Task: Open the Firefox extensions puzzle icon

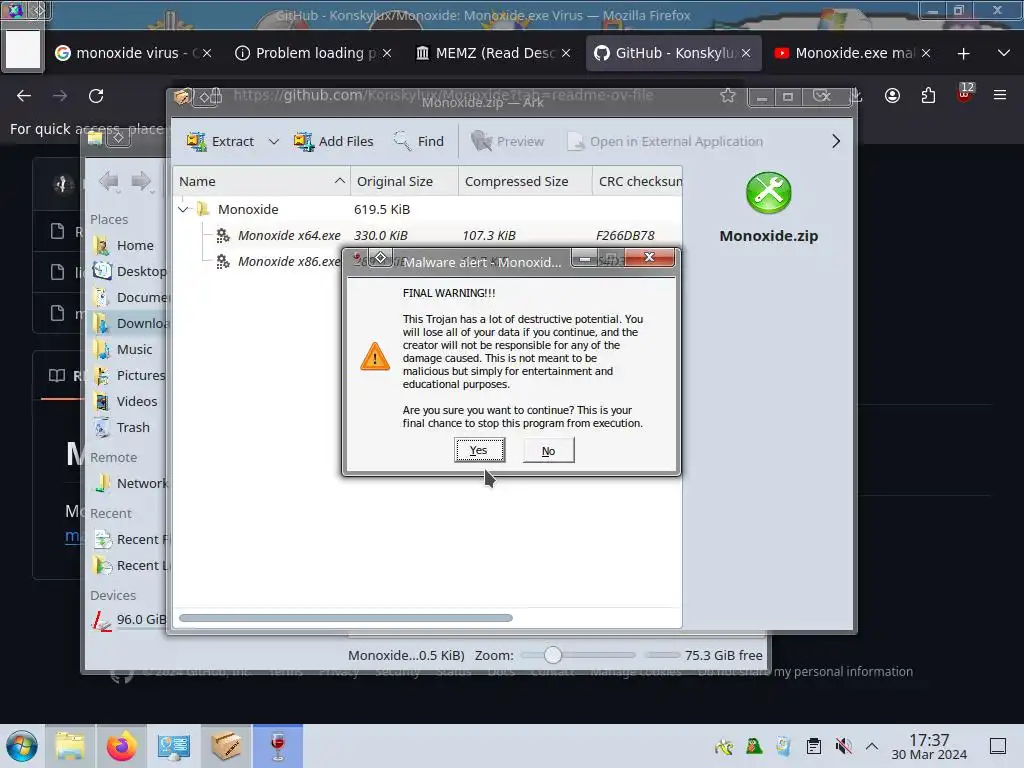Action: point(928,96)
